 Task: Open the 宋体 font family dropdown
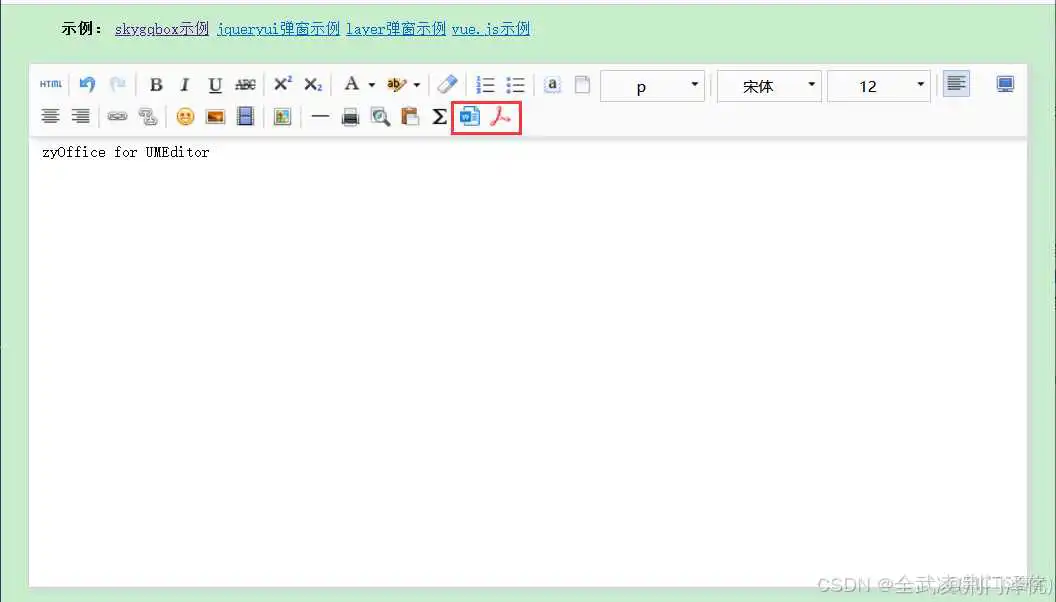click(x=768, y=86)
